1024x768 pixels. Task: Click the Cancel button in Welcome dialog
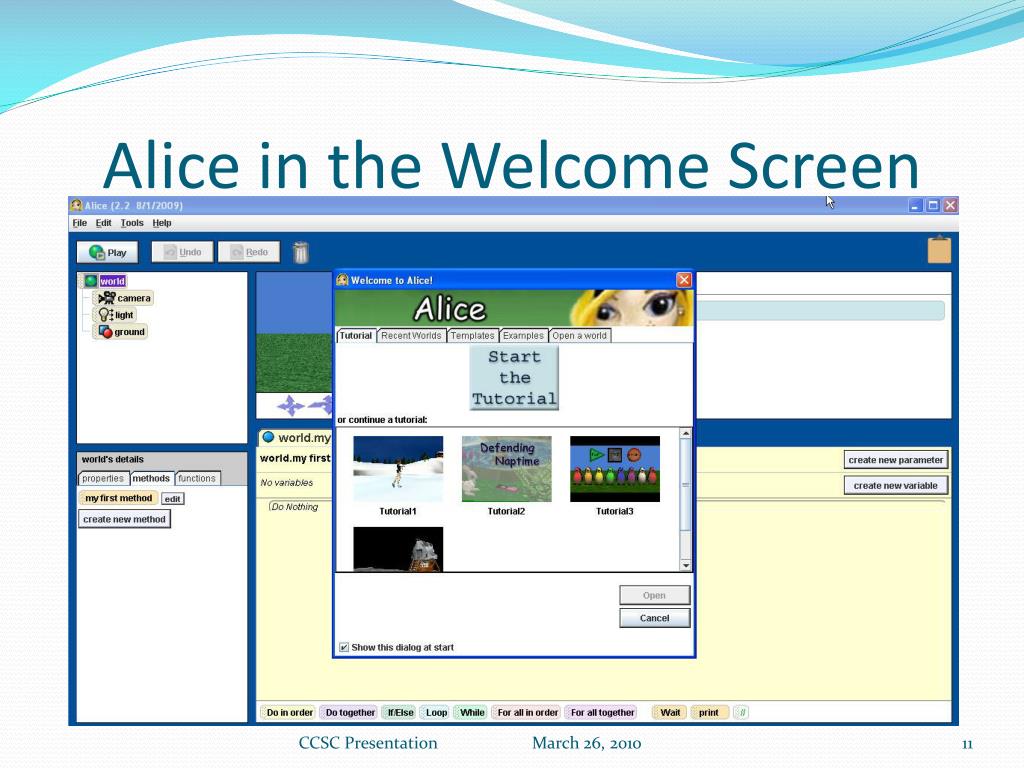[654, 618]
